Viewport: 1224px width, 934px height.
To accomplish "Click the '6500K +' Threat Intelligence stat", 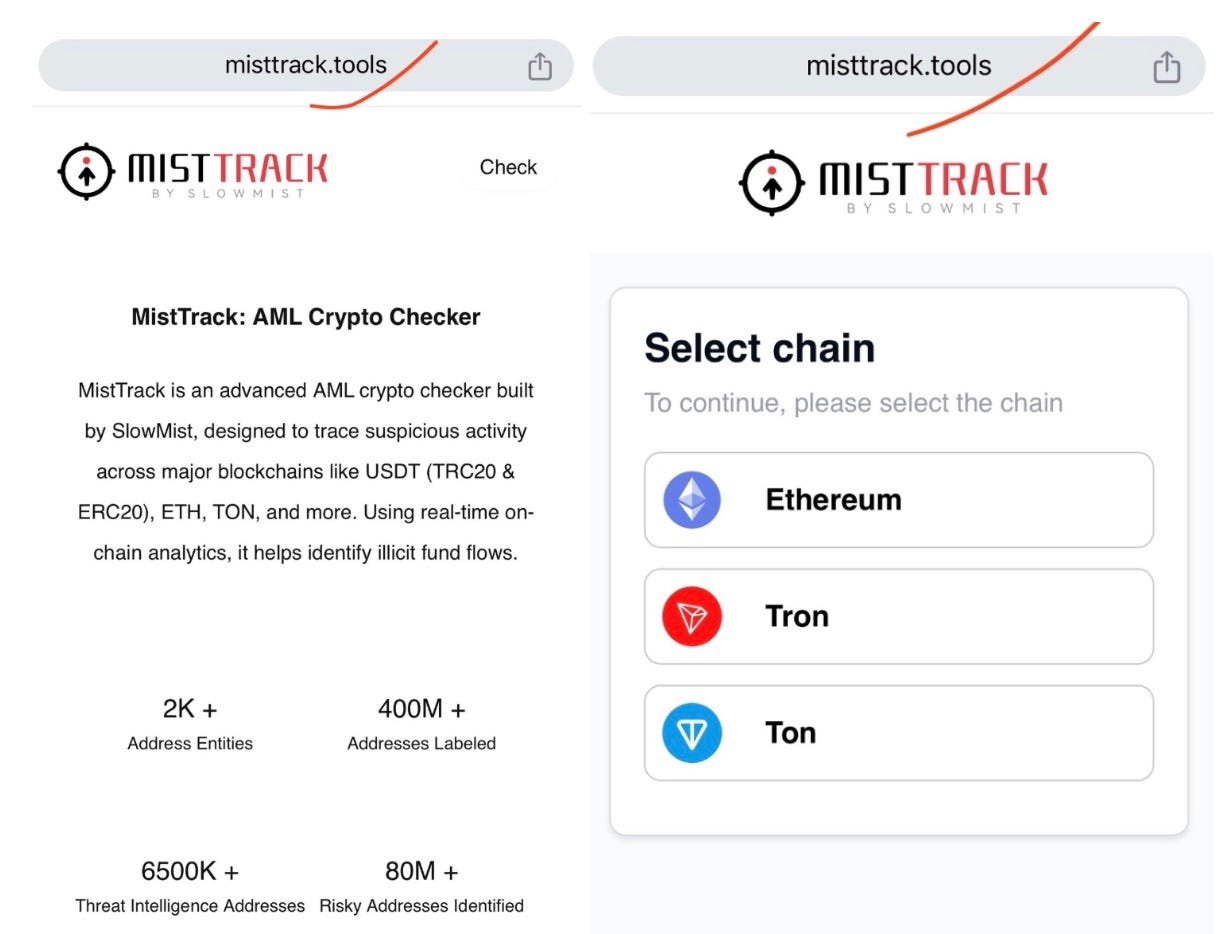I will (x=190, y=871).
